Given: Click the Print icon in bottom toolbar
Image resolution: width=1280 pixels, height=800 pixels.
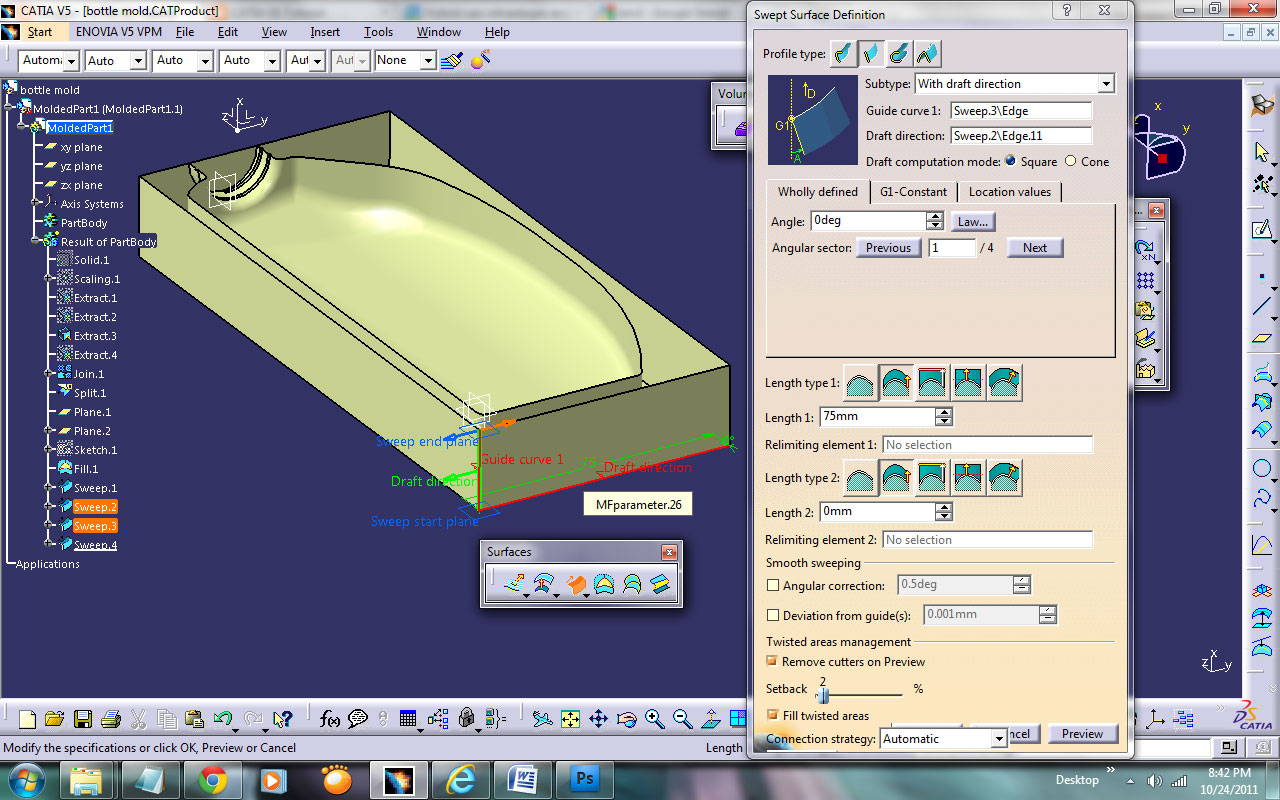Looking at the screenshot, I should (x=111, y=718).
